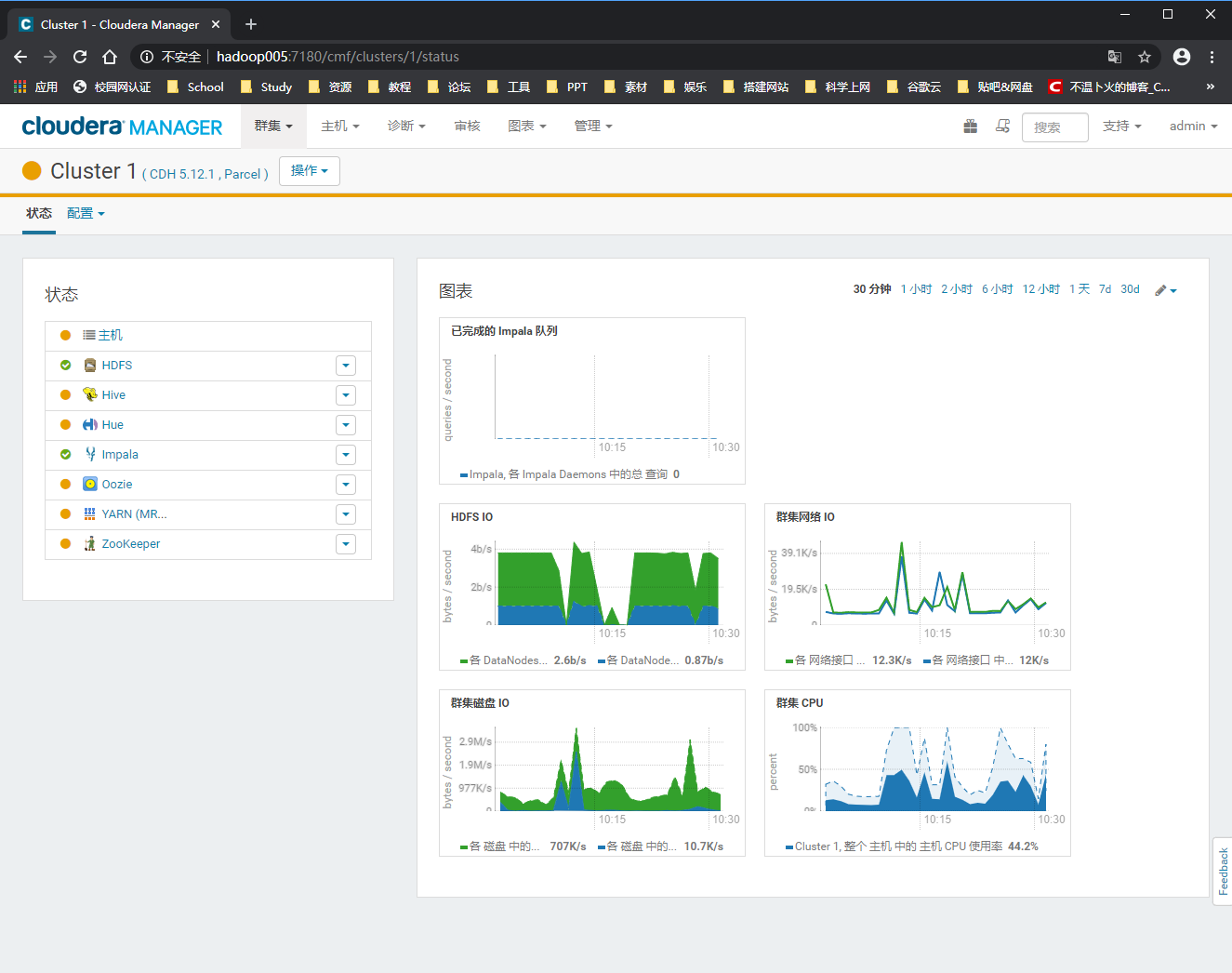Click the Impala green health status icon
This screenshot has width=1232, height=973.
tap(65, 454)
